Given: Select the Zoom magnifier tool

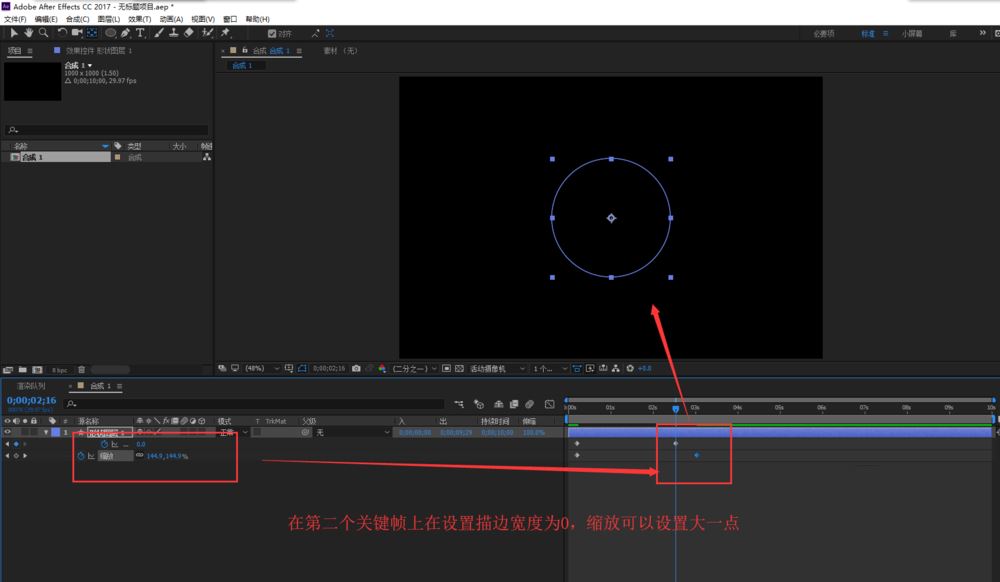Looking at the screenshot, I should [43, 33].
